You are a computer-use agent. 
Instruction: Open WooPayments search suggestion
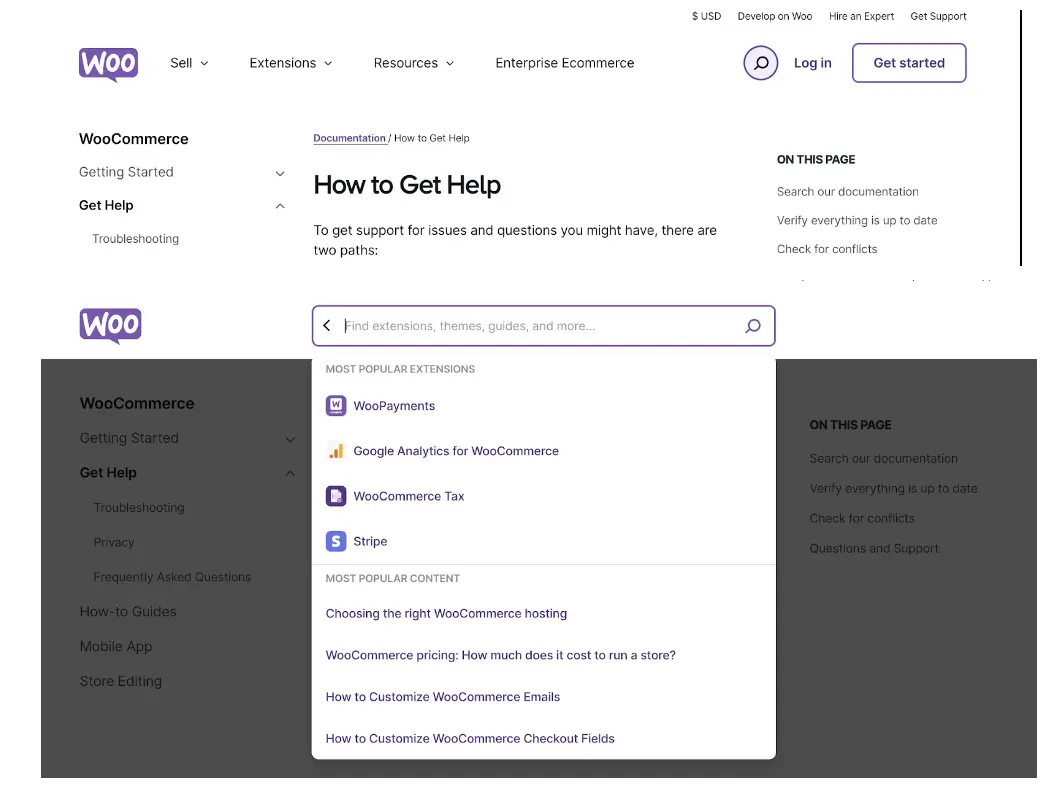point(394,406)
